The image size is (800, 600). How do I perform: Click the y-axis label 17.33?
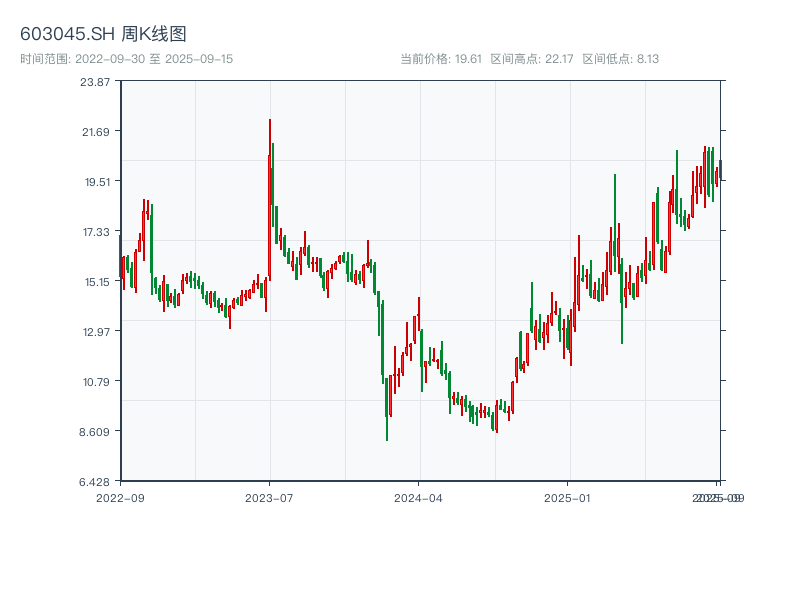coord(96,232)
